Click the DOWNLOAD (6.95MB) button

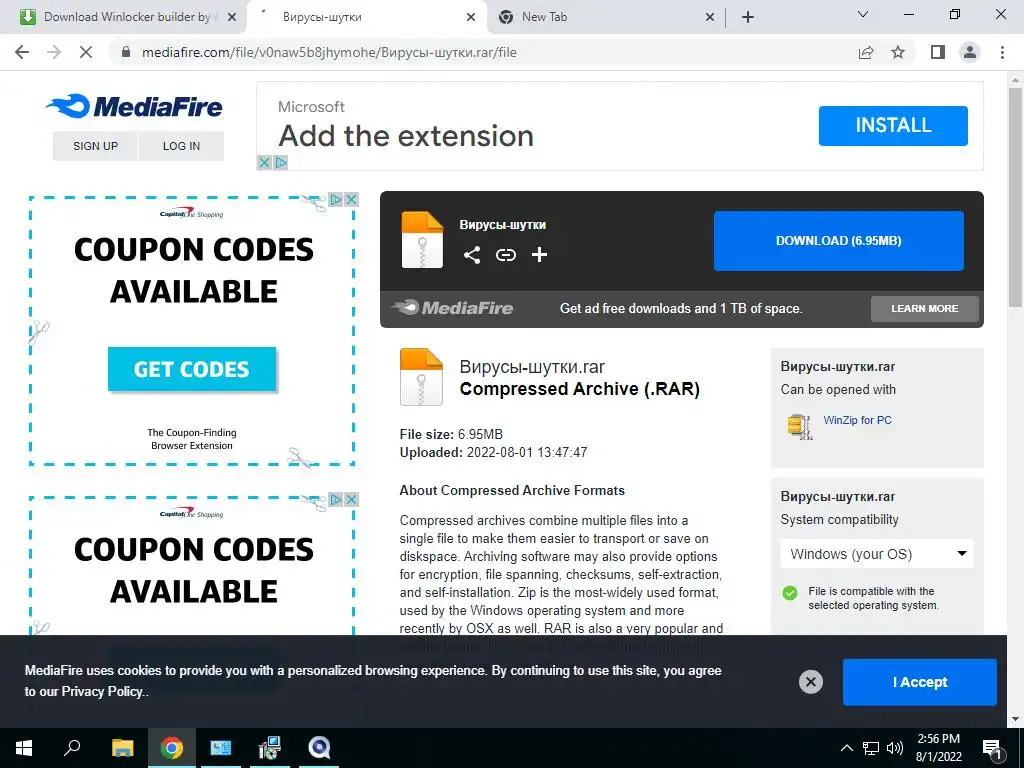(839, 240)
